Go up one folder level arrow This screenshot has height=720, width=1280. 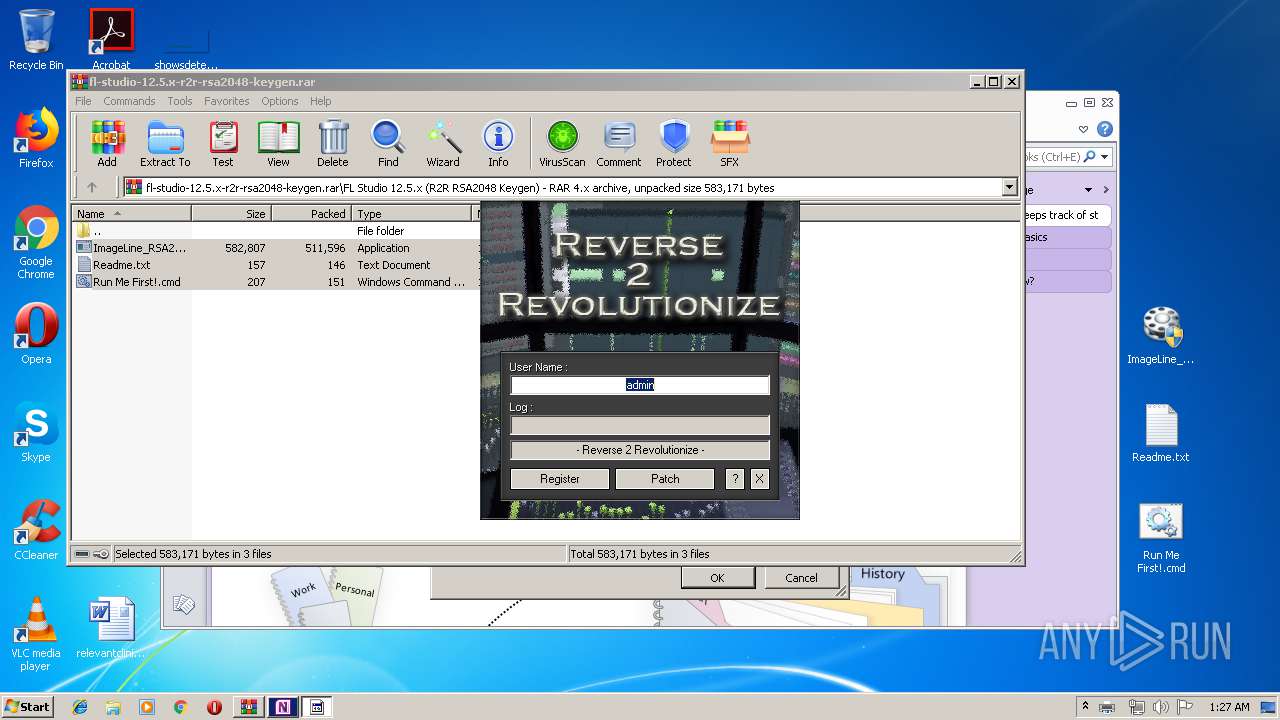(x=92, y=187)
